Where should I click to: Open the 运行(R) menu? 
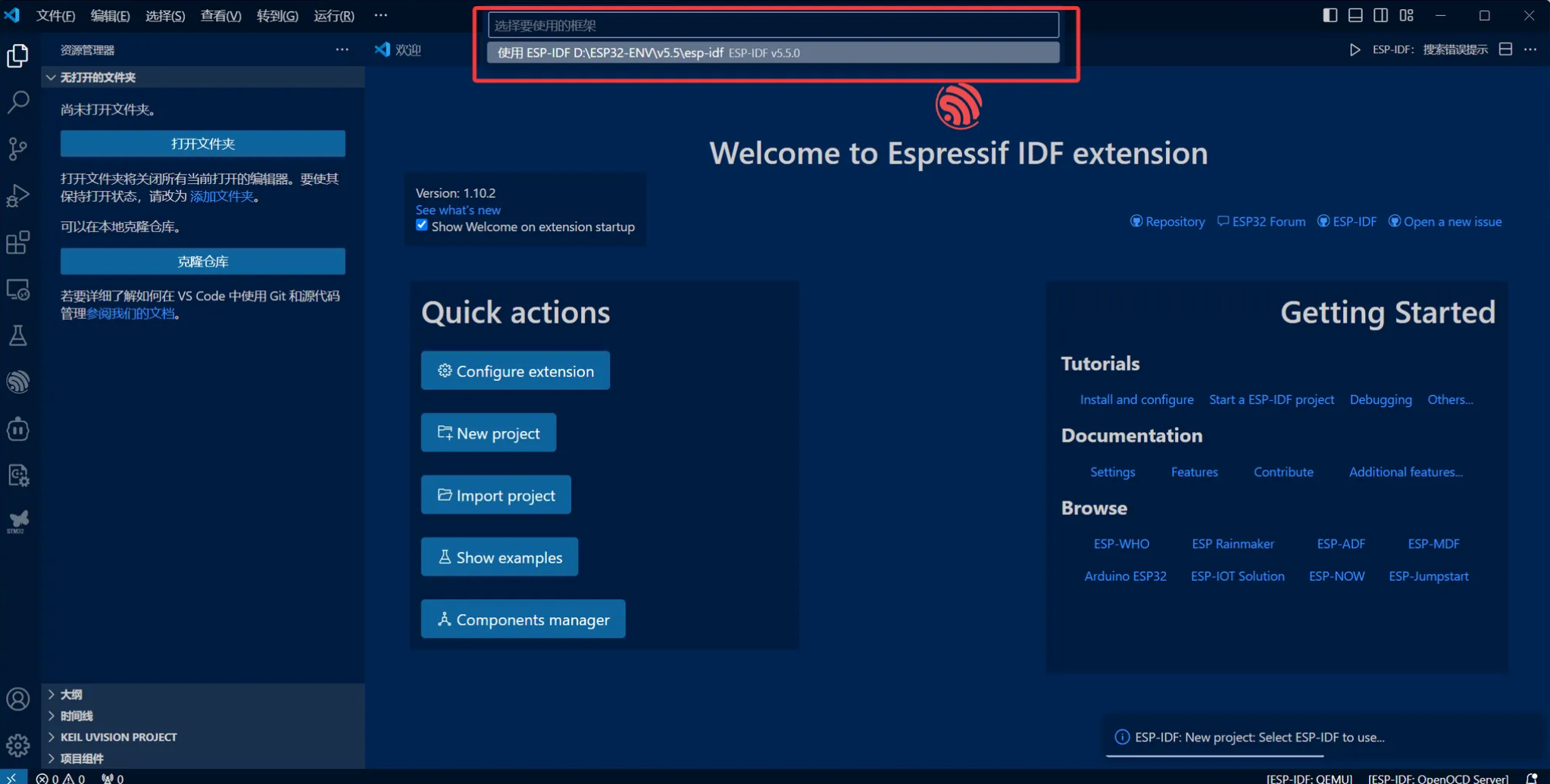pyautogui.click(x=333, y=16)
